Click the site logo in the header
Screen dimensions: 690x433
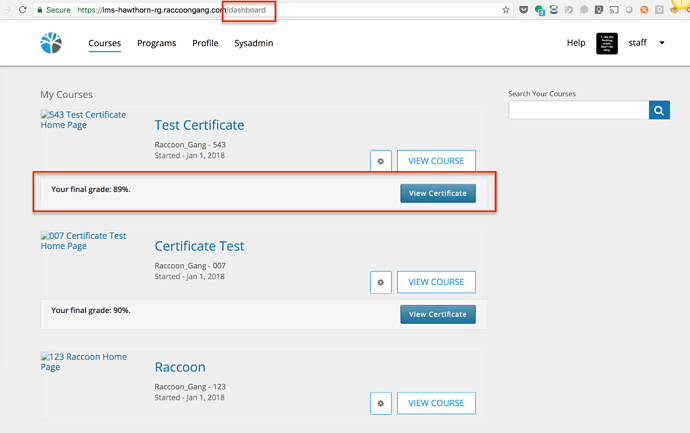(x=51, y=43)
